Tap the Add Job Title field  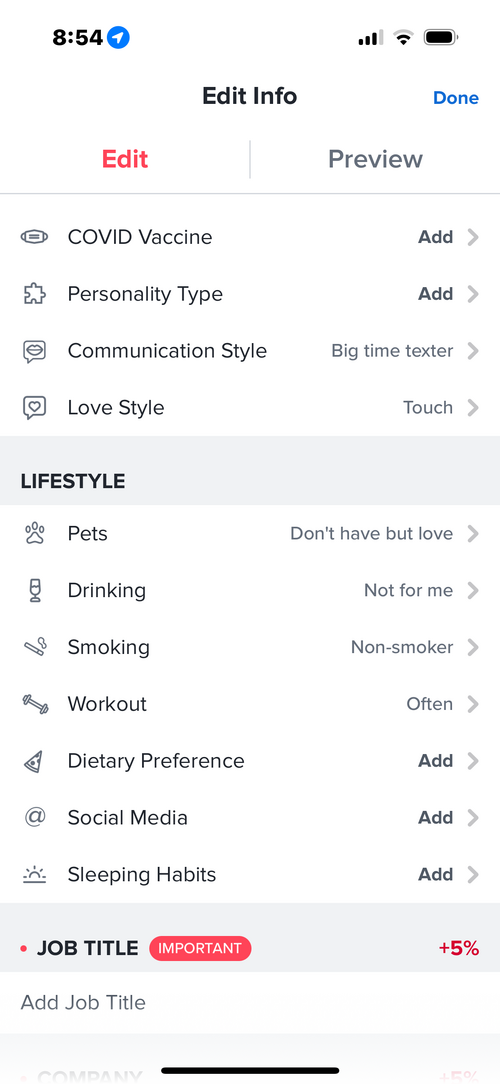[250, 1002]
